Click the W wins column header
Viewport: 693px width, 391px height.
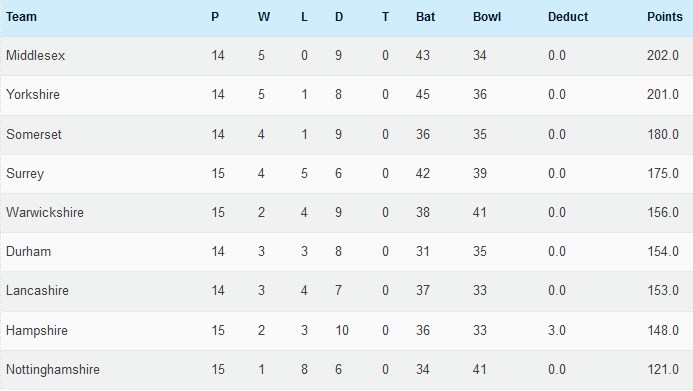[x=263, y=17]
